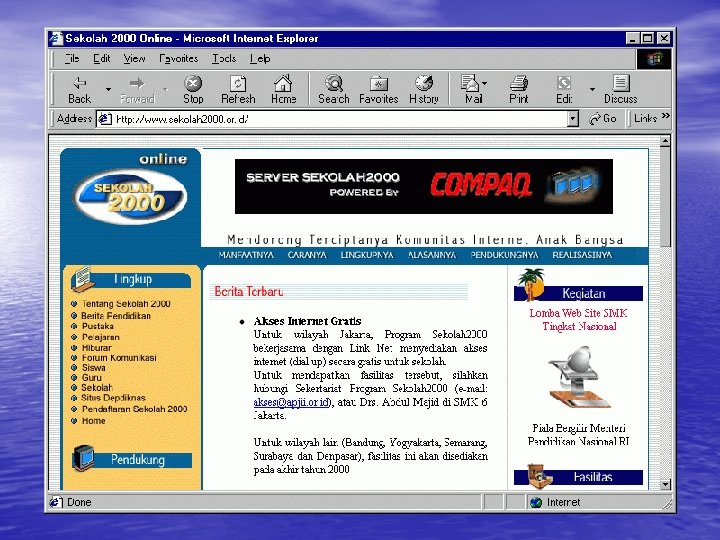720x540 pixels.
Task: Click the Windows logo throbber icon
Action: tap(654, 59)
